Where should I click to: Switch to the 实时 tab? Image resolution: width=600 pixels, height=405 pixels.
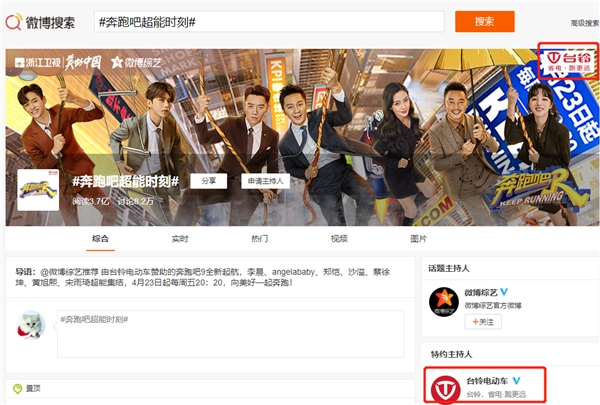tap(180, 239)
